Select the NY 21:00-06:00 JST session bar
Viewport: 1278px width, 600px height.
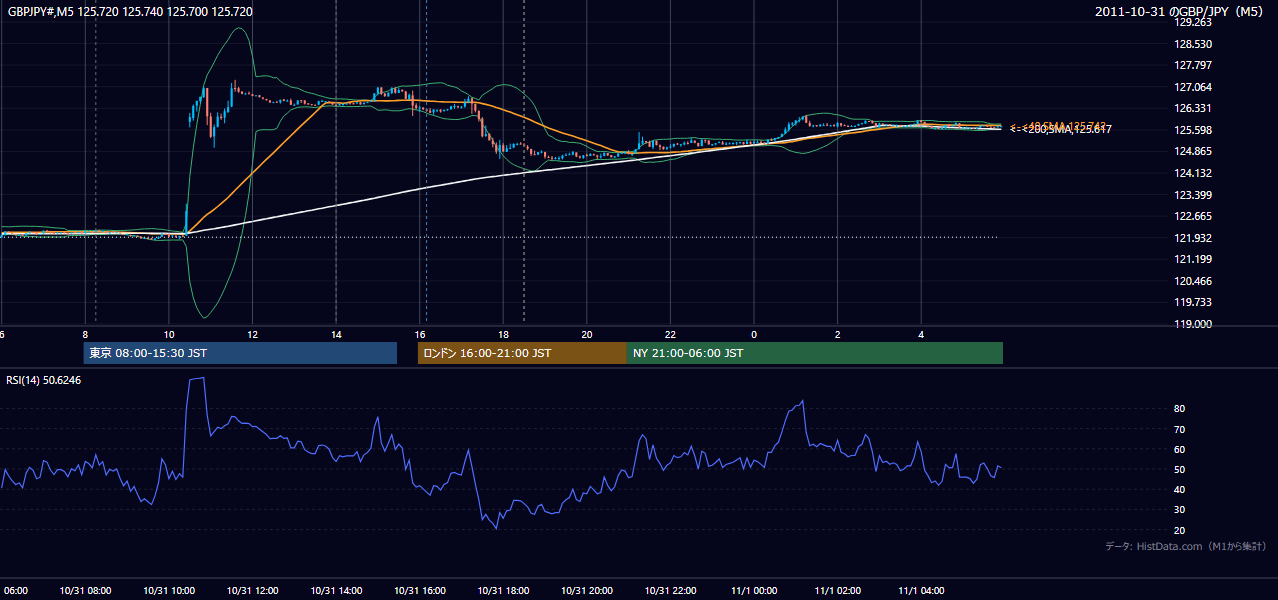tap(815, 353)
